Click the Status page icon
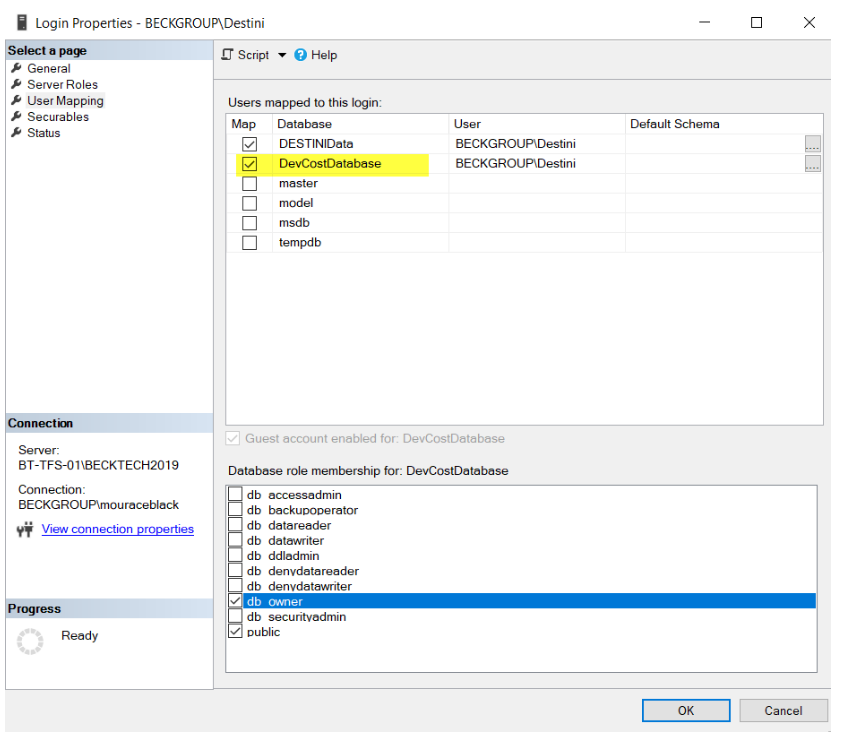The width and height of the screenshot is (847, 735). tap(18, 132)
